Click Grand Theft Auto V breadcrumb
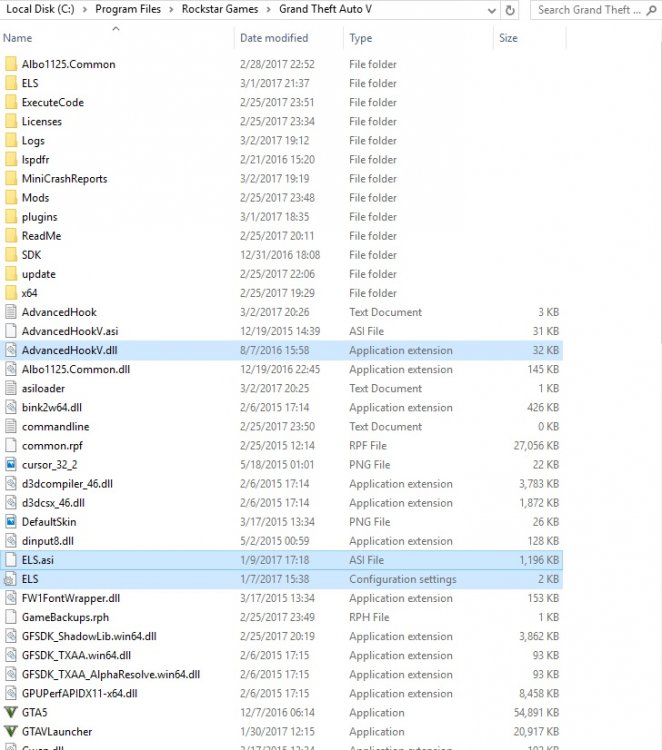 [325, 9]
